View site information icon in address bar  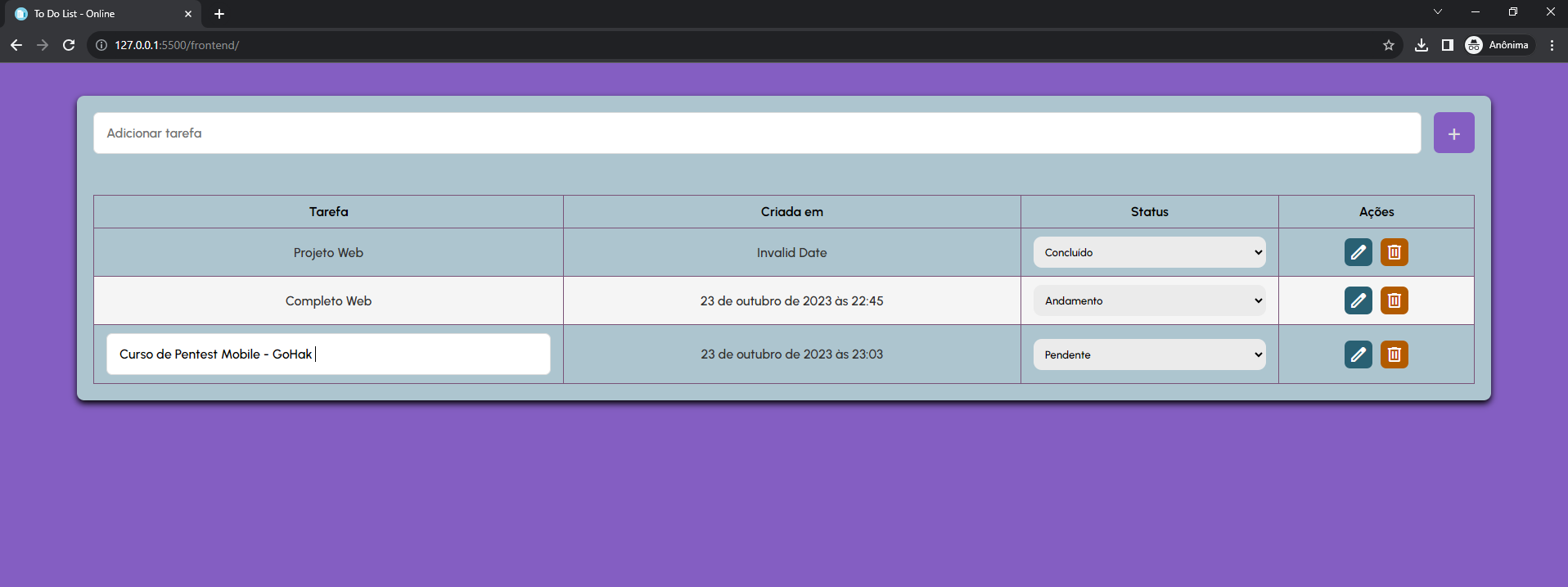pyautogui.click(x=101, y=45)
